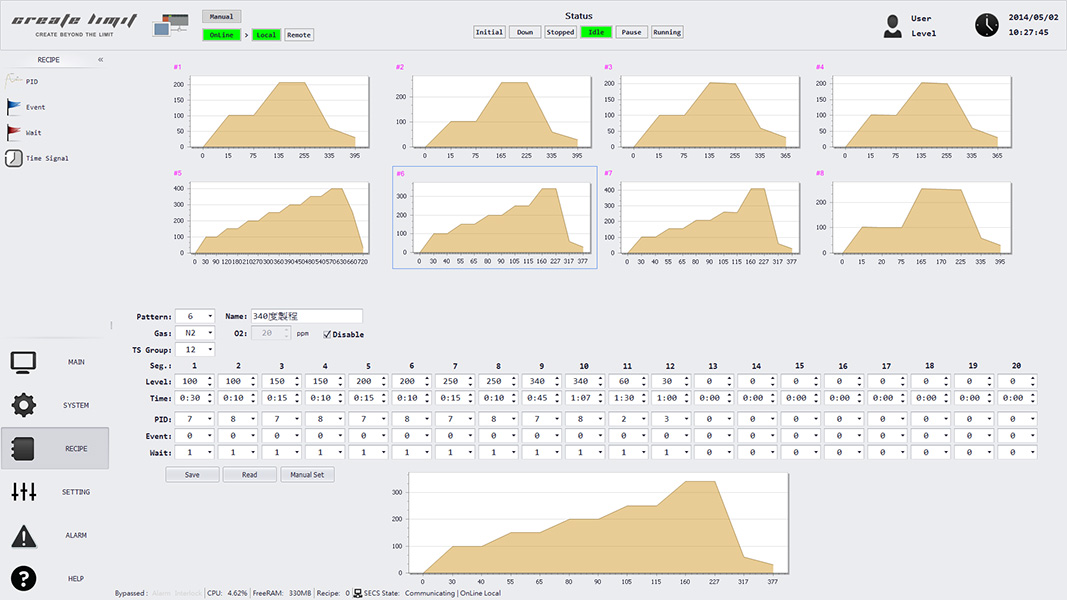Click the Save button
Image resolution: width=1067 pixels, height=600 pixels.
(x=193, y=475)
